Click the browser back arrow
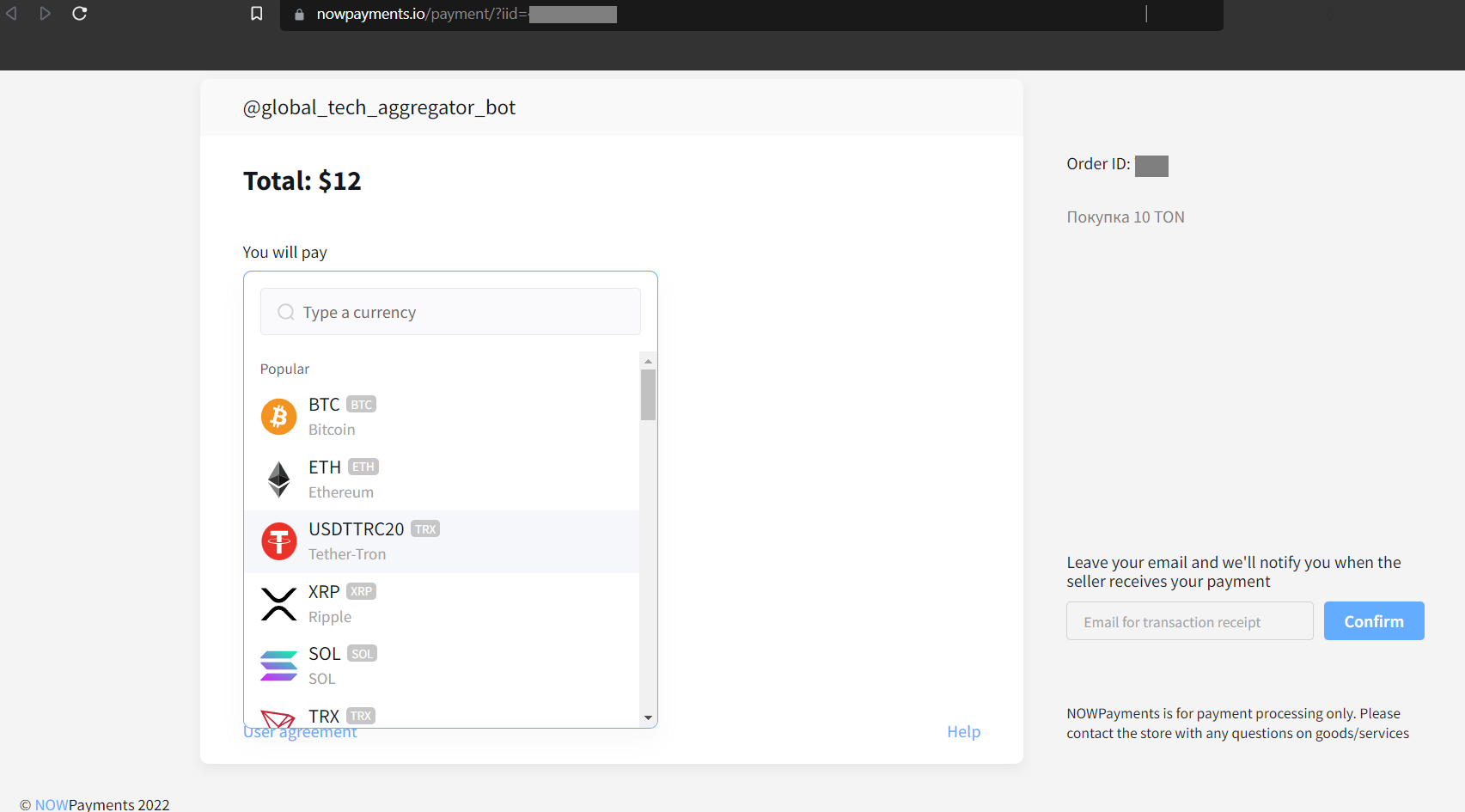Image resolution: width=1465 pixels, height=812 pixels. [11, 14]
